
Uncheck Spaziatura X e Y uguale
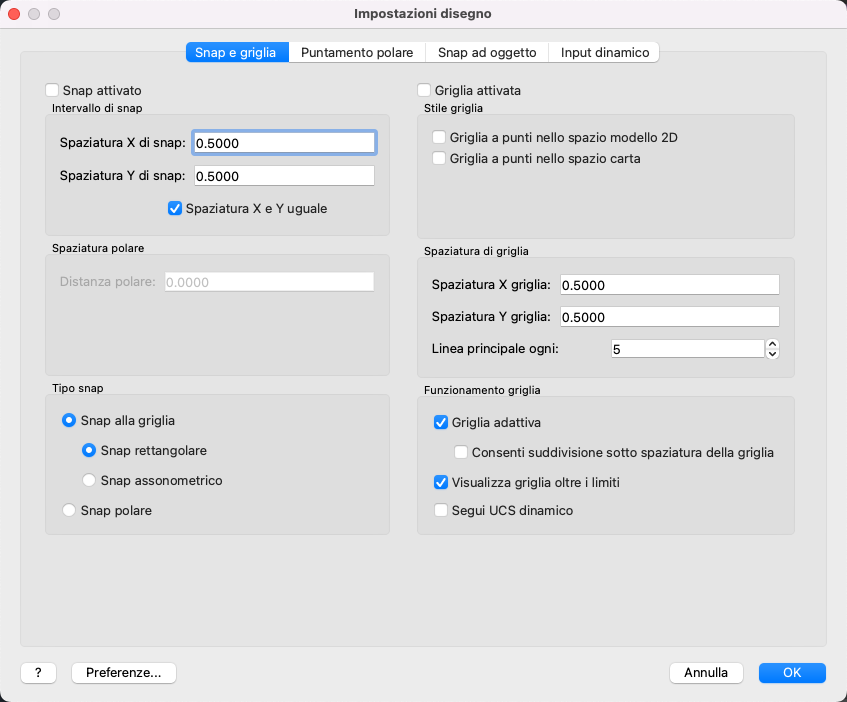point(175,209)
